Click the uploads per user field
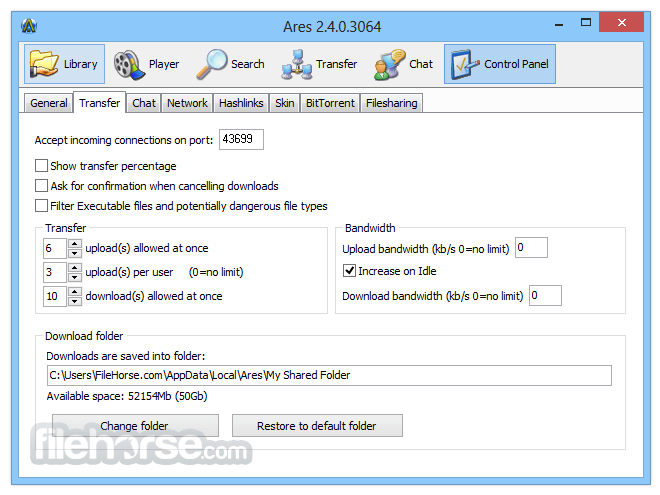 pos(55,272)
